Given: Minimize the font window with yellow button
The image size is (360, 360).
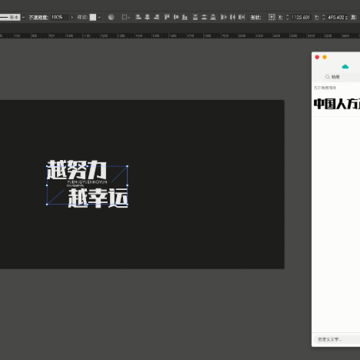Looking at the screenshot, I should point(324,57).
